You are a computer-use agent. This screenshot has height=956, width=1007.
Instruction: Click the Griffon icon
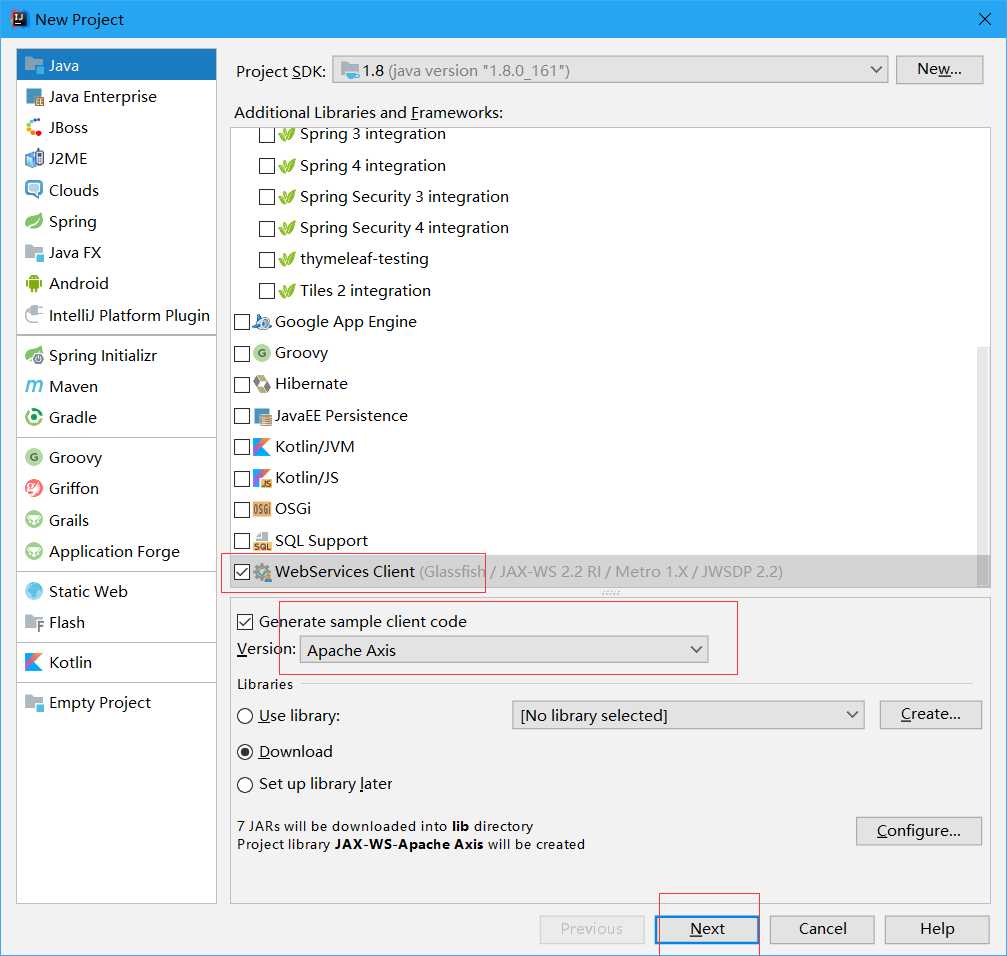pos(34,489)
